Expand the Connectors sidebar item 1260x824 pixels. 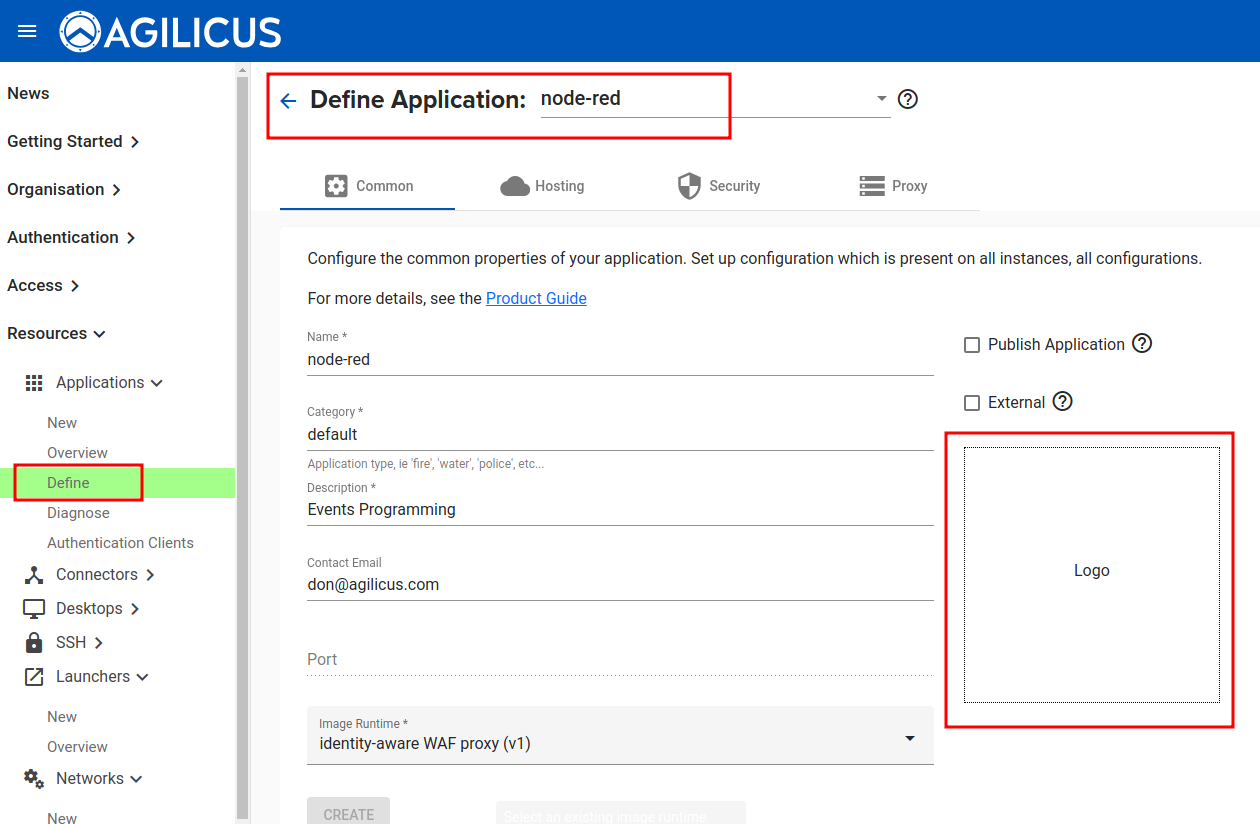[96, 574]
